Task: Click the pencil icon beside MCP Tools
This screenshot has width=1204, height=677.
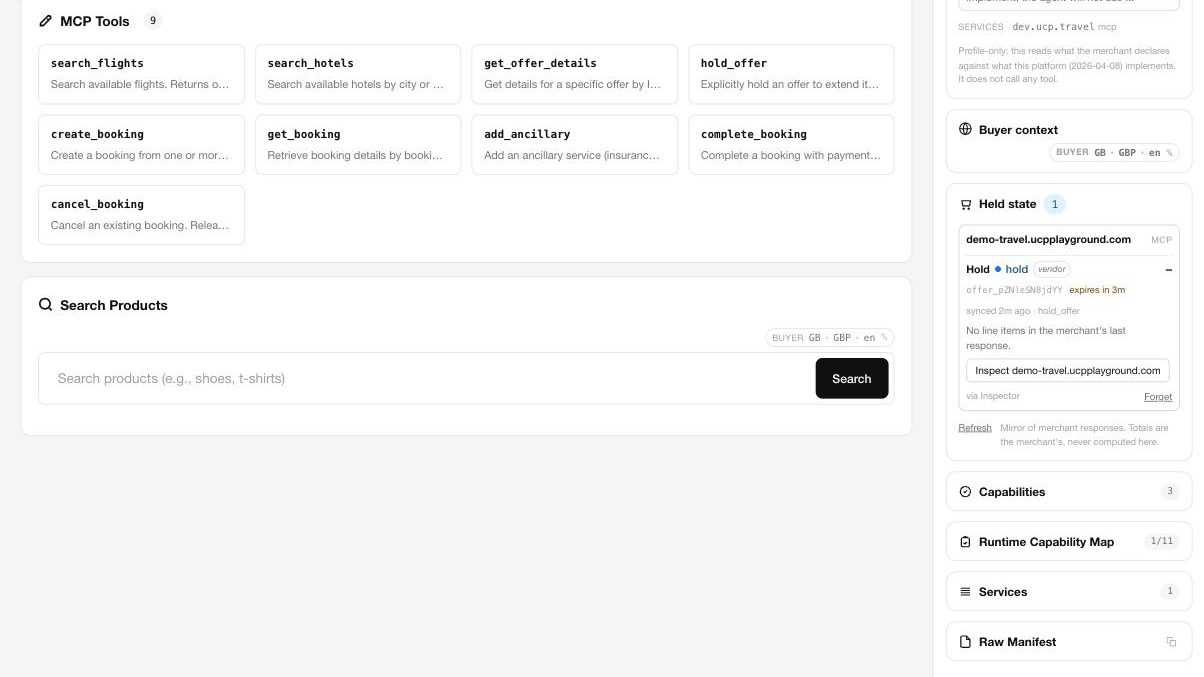Action: tap(45, 21)
